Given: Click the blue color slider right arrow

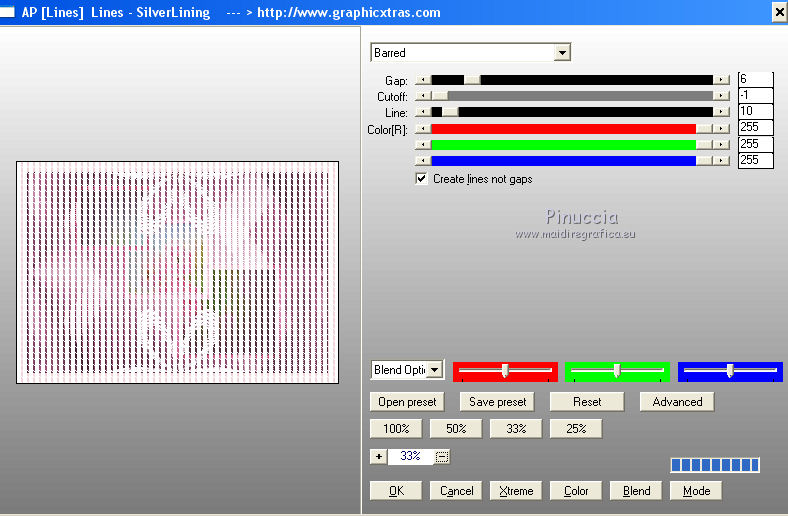Looking at the screenshot, I should pyautogui.click(x=721, y=161).
